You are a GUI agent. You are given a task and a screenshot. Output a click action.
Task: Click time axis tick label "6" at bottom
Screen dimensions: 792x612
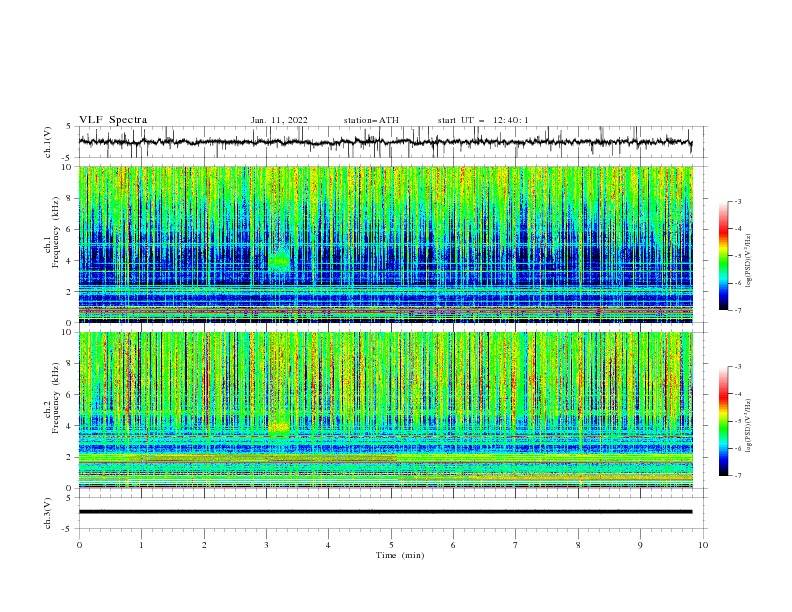[453, 545]
